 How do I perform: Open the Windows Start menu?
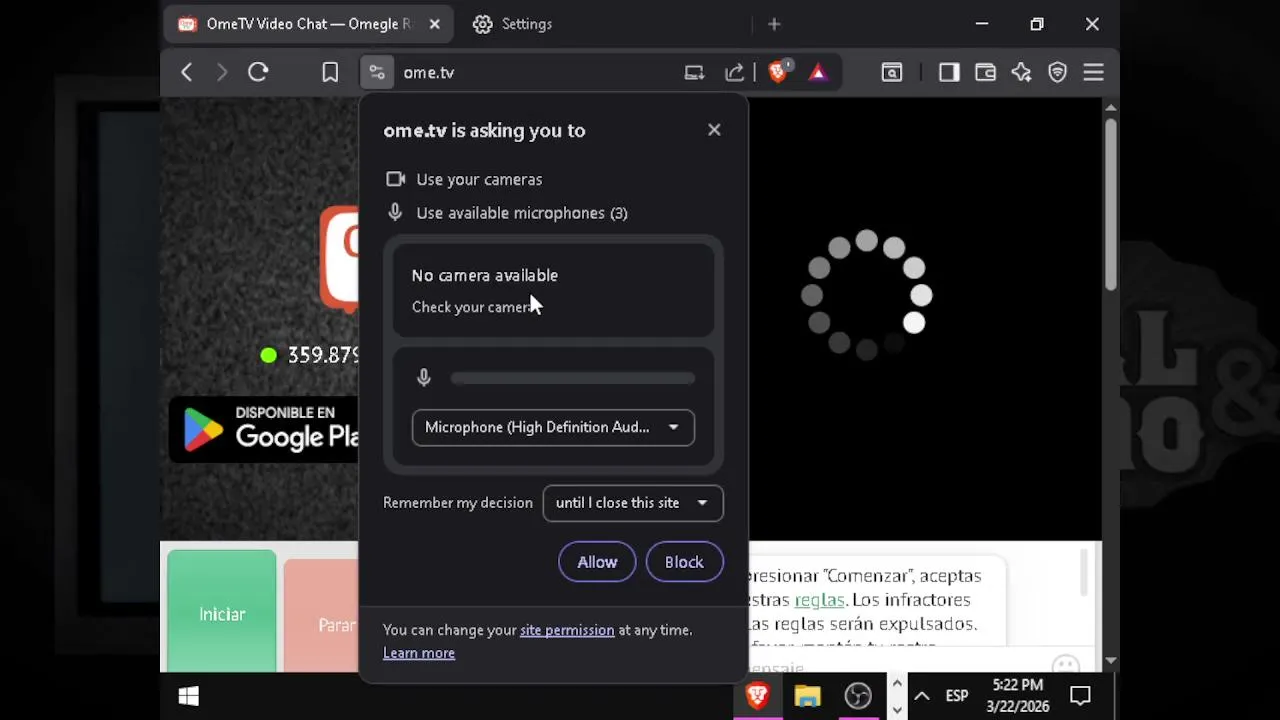click(x=188, y=696)
